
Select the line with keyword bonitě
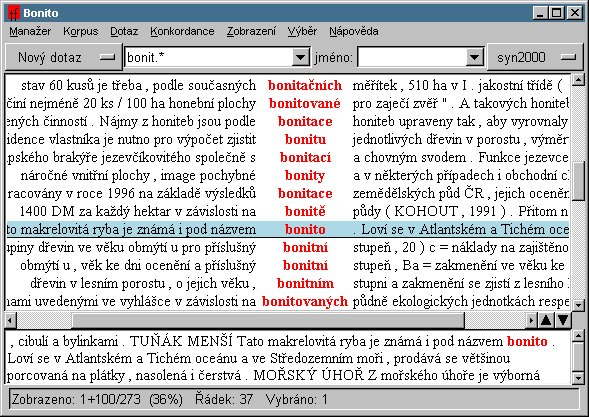(x=288, y=212)
